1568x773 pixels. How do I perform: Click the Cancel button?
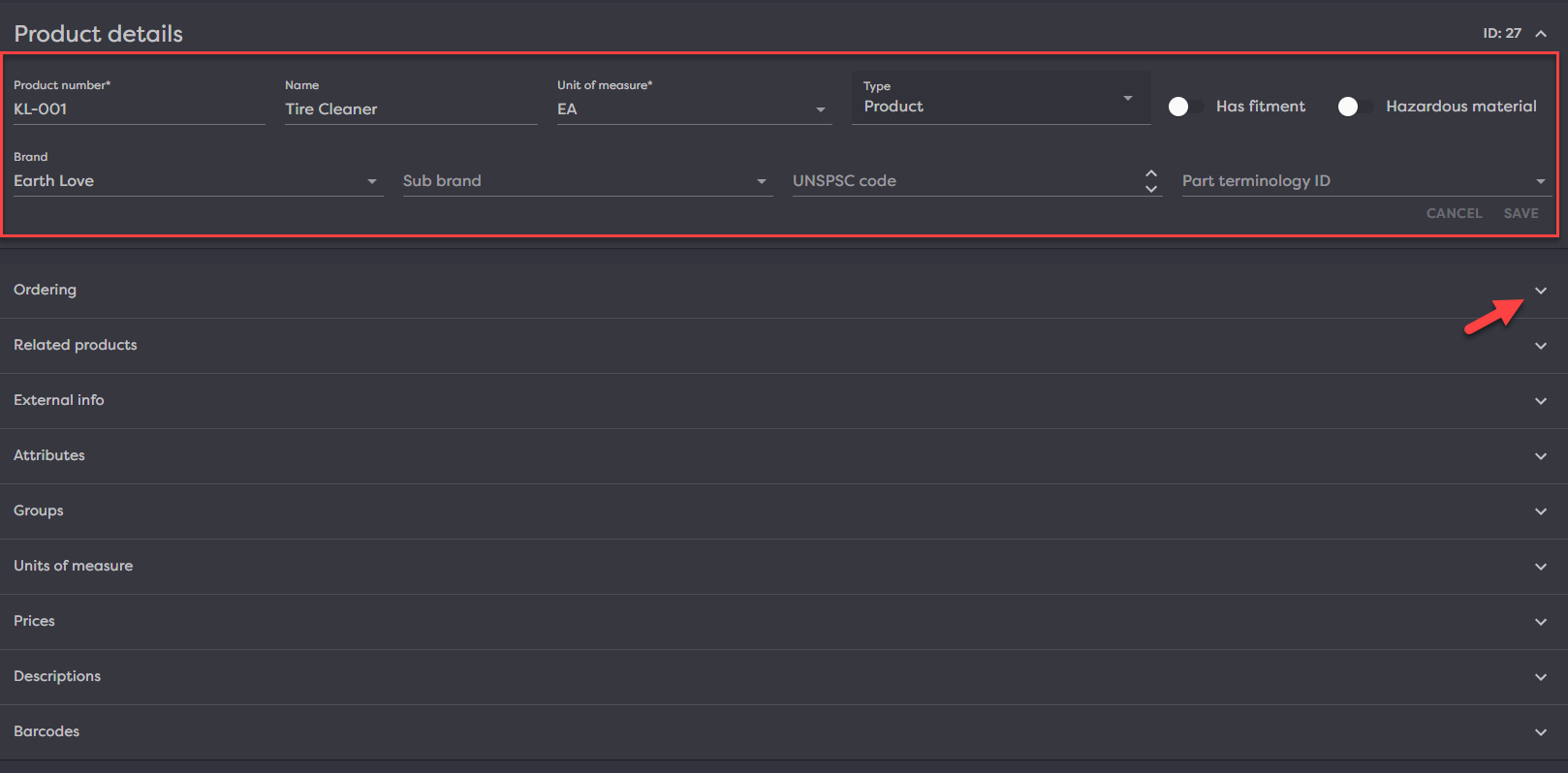(1454, 213)
